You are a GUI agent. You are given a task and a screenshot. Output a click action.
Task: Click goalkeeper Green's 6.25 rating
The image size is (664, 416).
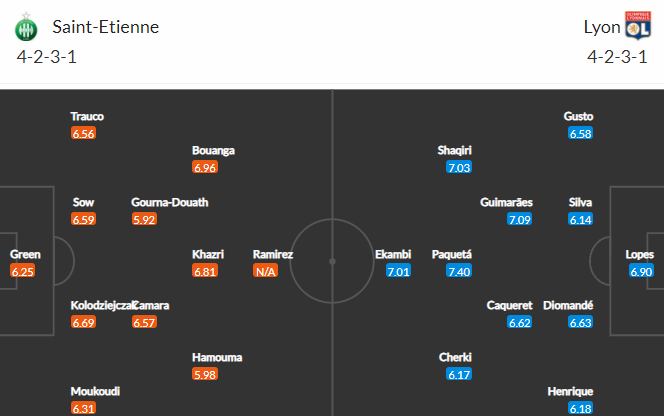click(x=22, y=271)
